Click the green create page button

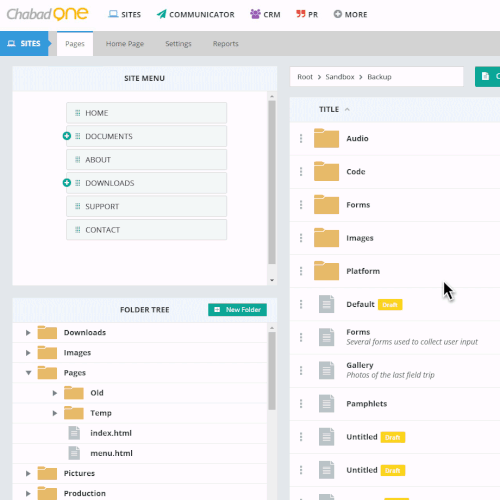click(x=488, y=77)
